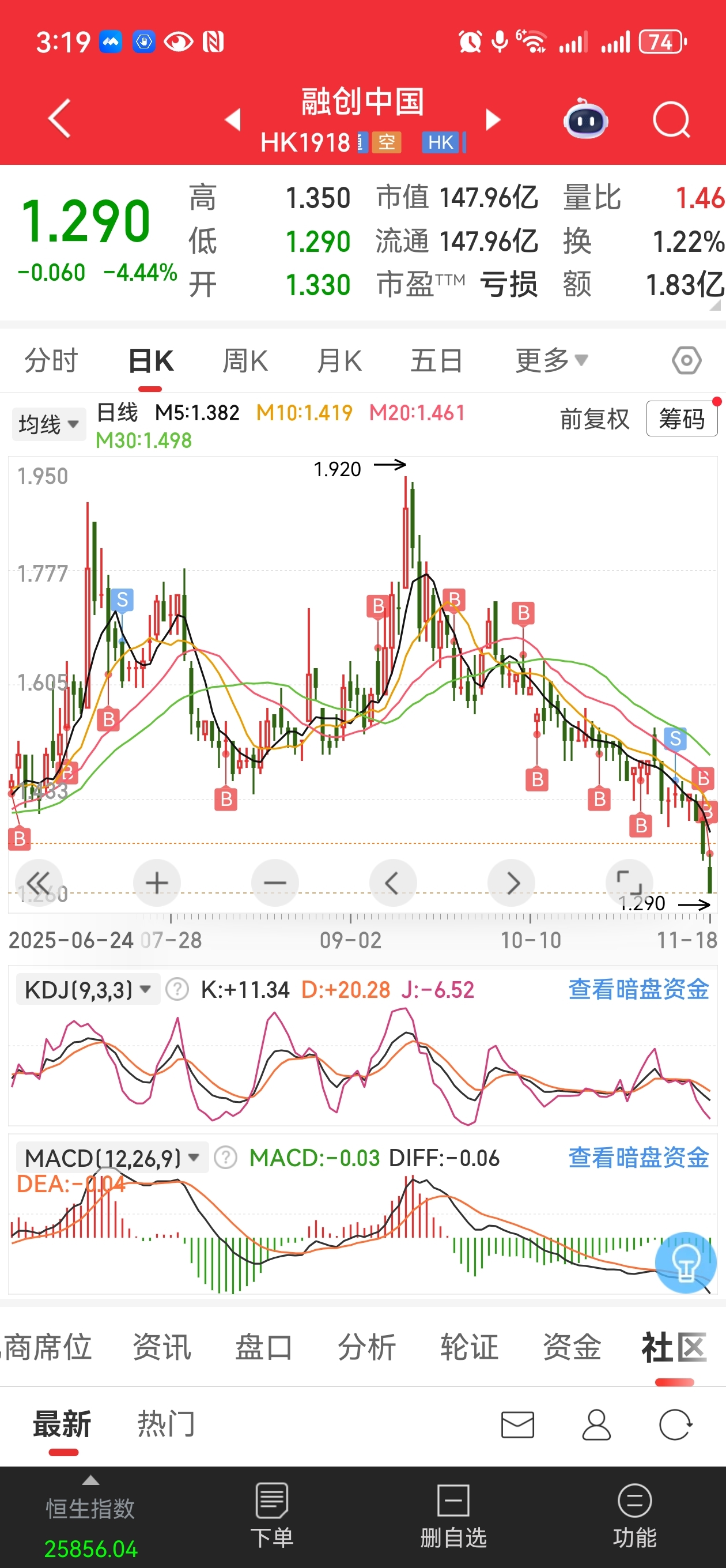726x1568 pixels.
Task: Expand chart to fullscreen icon
Action: [629, 882]
